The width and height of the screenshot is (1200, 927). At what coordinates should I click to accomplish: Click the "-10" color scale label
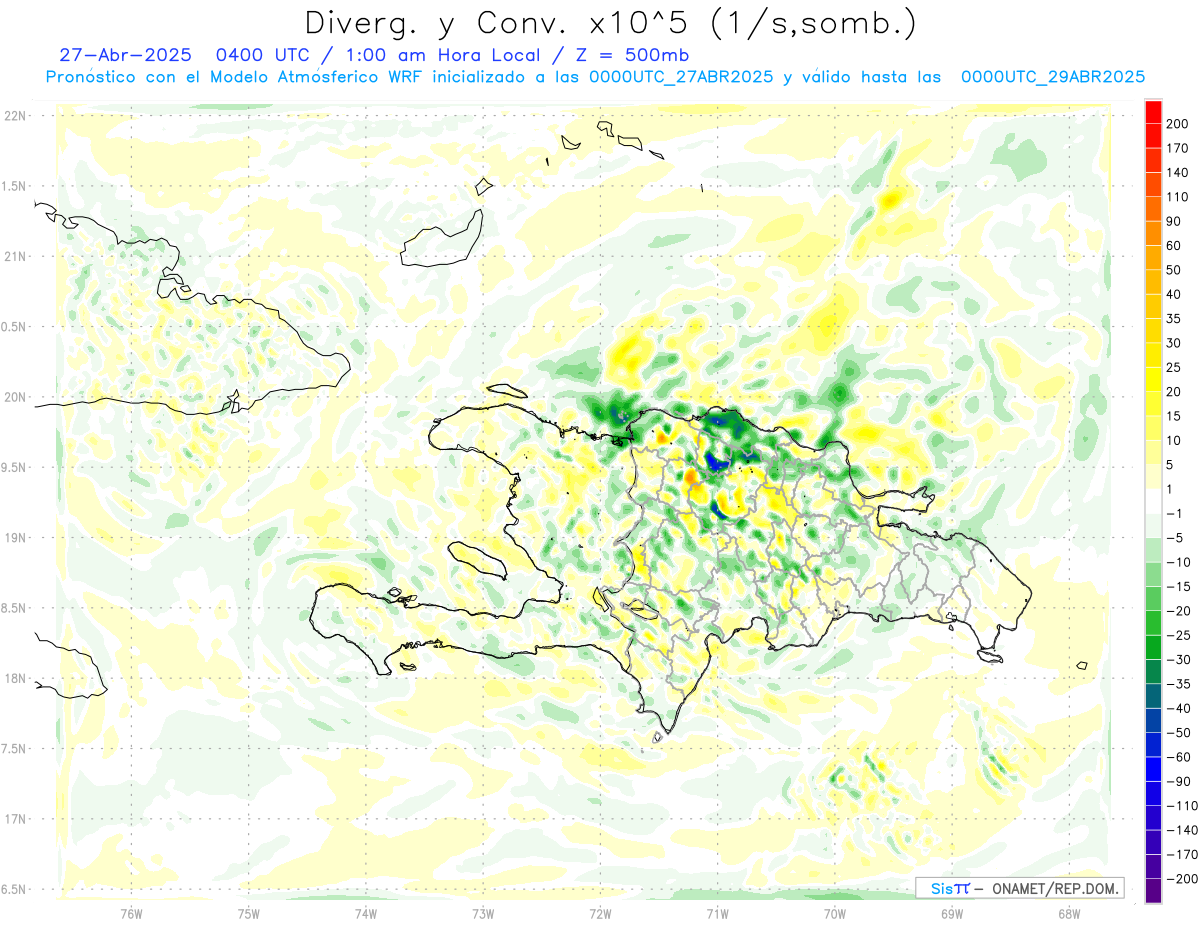click(1179, 562)
